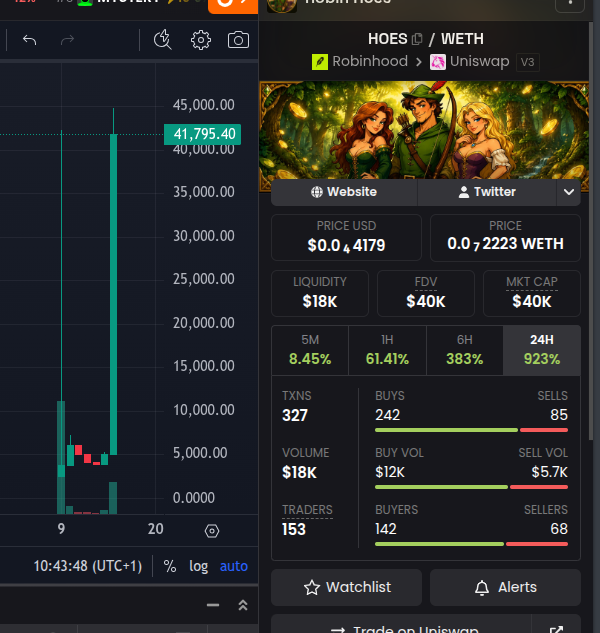Toggle the log scale mode
Image resolution: width=600 pixels, height=633 pixels.
click(x=198, y=566)
